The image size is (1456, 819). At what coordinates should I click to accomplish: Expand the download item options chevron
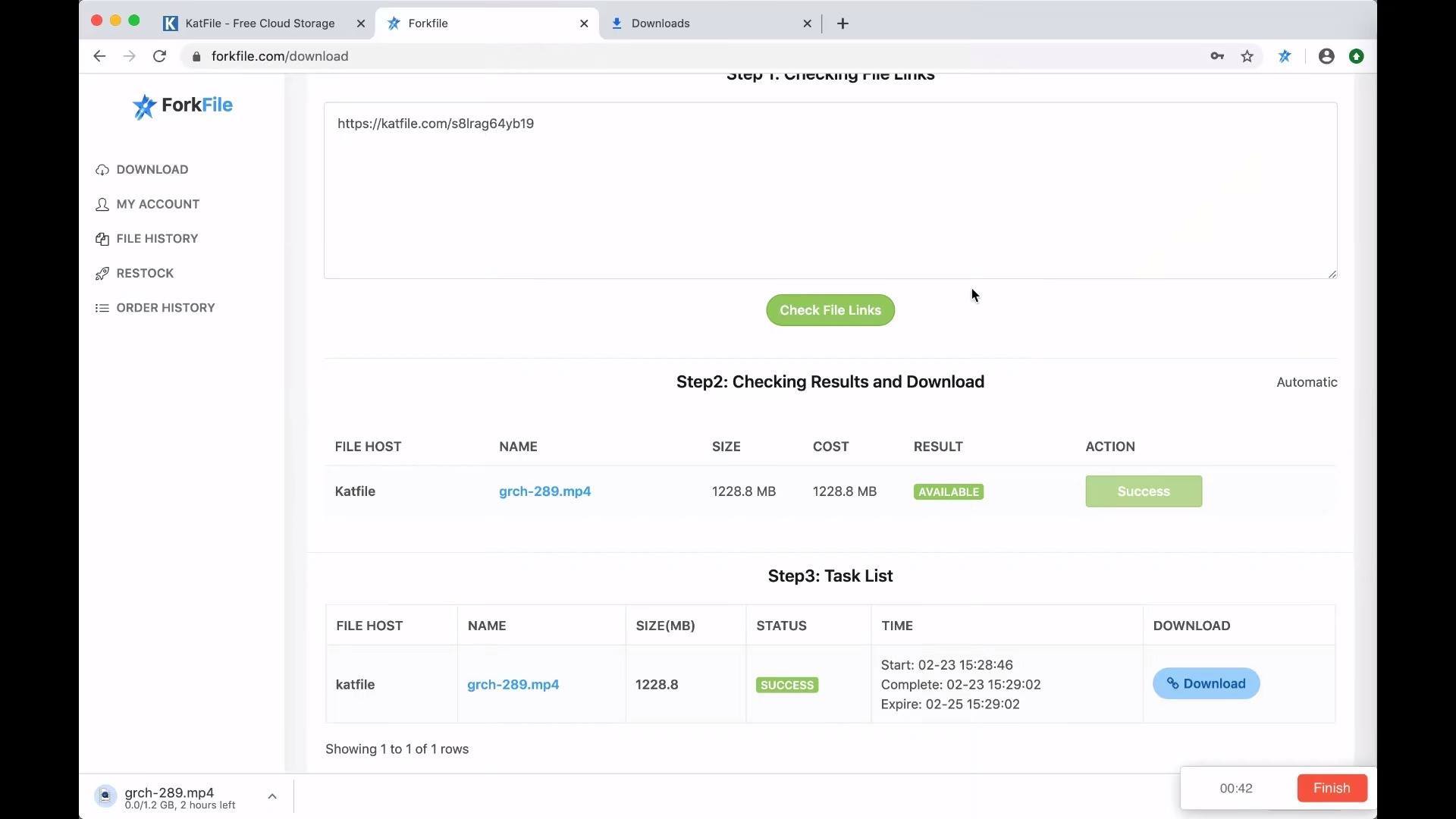[272, 796]
